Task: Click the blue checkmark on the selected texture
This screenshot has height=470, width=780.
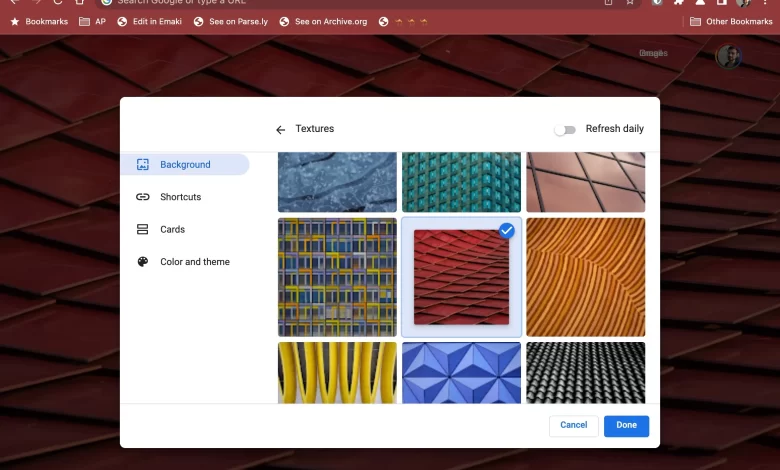Action: click(506, 231)
